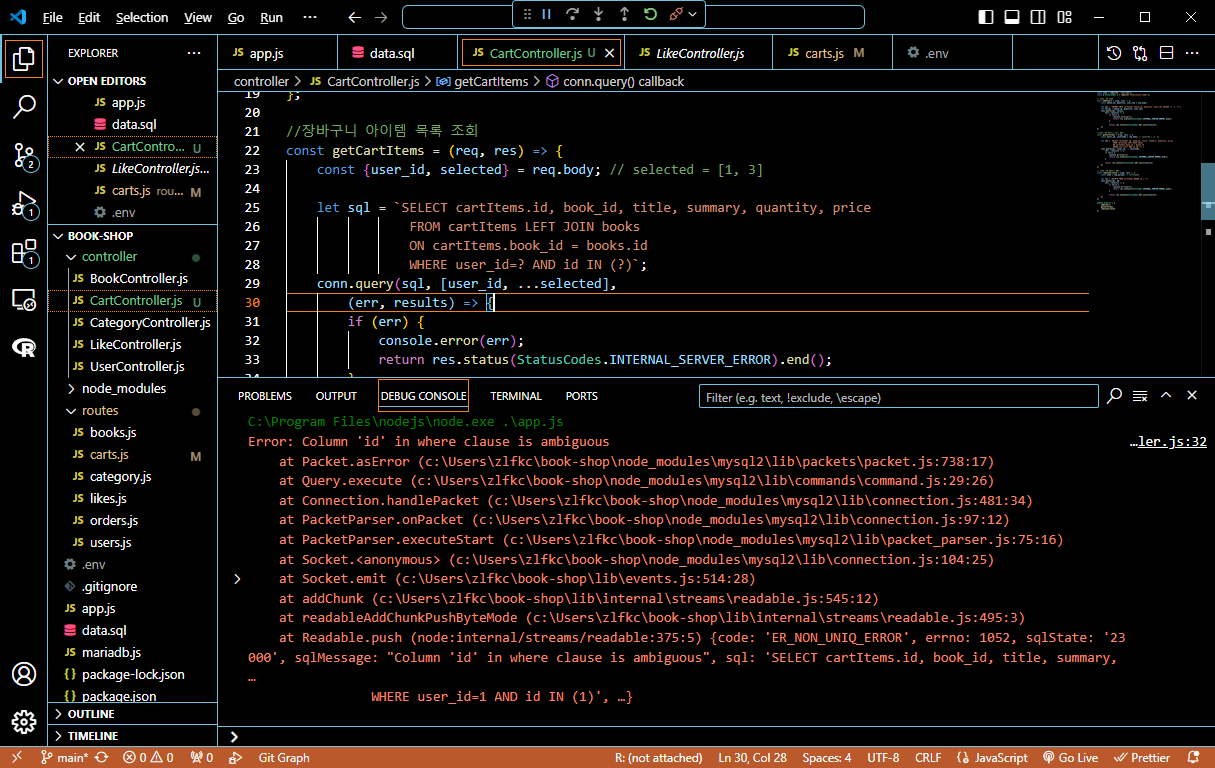This screenshot has width=1215, height=768.
Task: Restart the debug session
Action: pyautogui.click(x=650, y=14)
